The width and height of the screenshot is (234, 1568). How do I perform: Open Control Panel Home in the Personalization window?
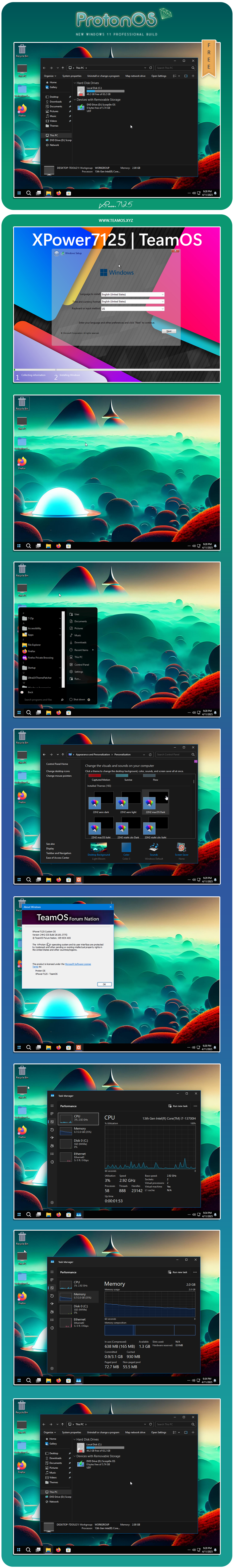[x=57, y=764]
